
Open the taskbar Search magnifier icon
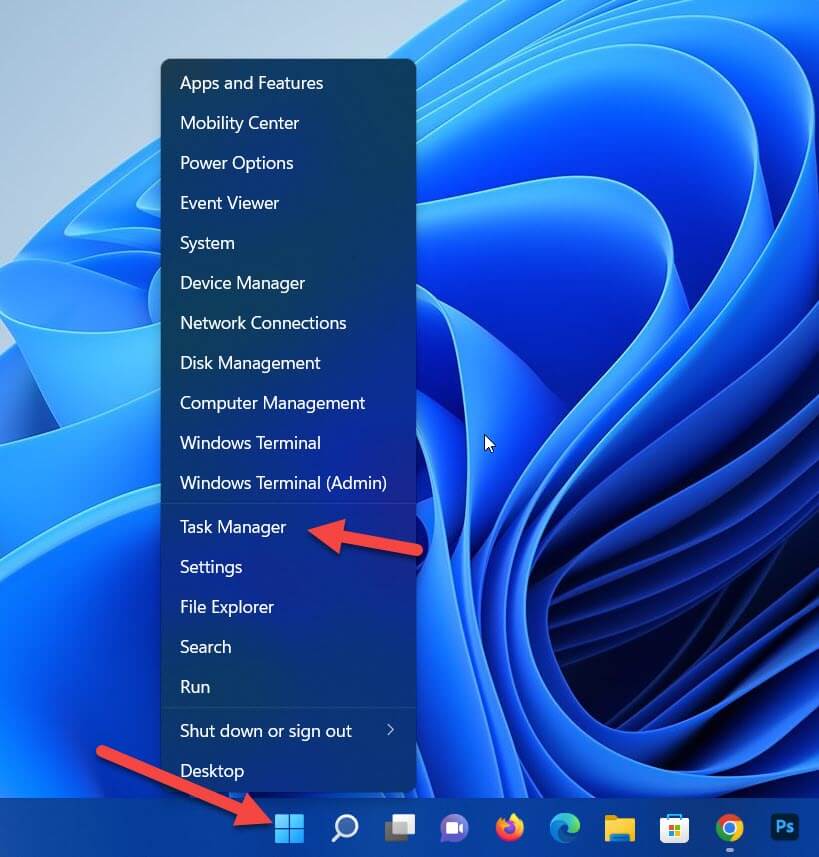click(x=345, y=828)
